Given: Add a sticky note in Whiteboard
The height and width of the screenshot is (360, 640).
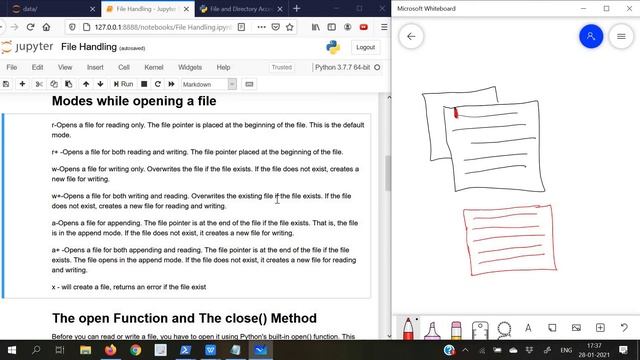Looking at the screenshot, I should [552, 328].
